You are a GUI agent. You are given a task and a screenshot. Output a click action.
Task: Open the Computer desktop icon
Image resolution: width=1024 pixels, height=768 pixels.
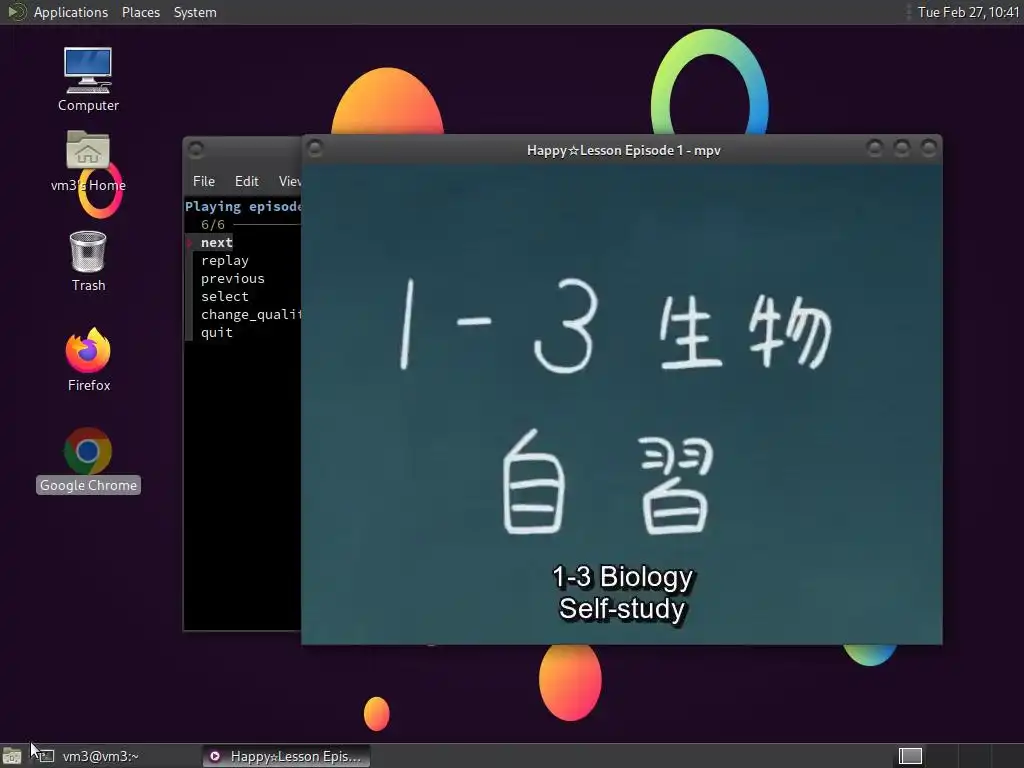[88, 80]
